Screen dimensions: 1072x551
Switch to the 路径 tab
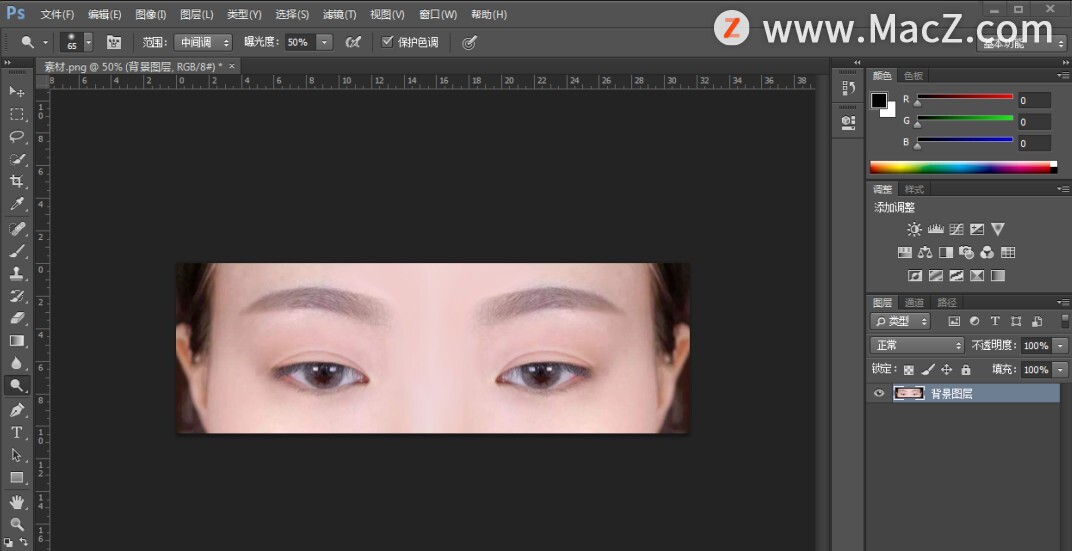tap(947, 302)
